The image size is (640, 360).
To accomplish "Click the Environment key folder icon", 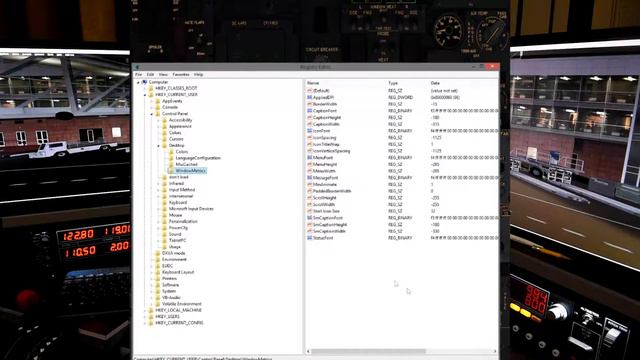I will coord(158,260).
